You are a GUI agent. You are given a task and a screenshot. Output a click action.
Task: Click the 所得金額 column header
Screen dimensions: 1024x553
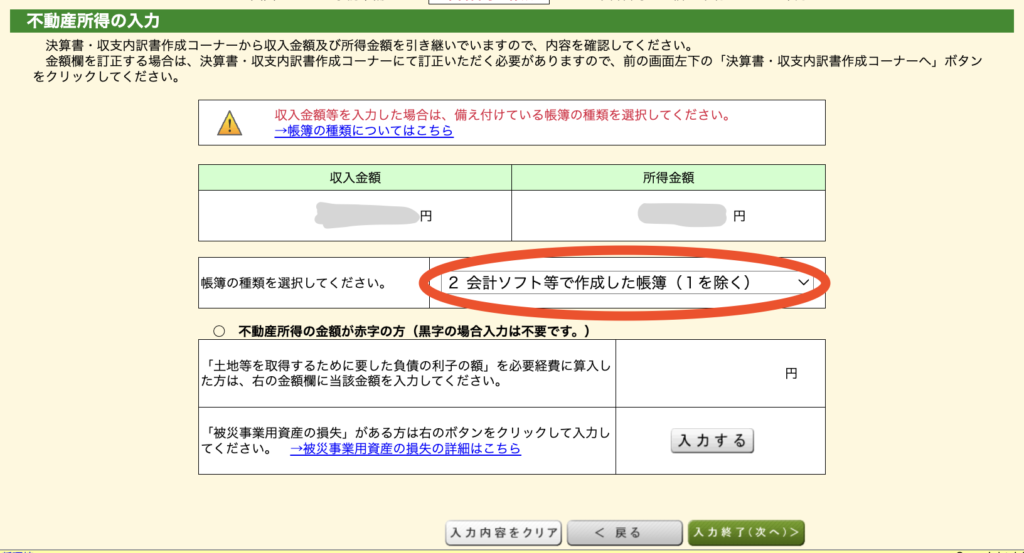pyautogui.click(x=668, y=178)
